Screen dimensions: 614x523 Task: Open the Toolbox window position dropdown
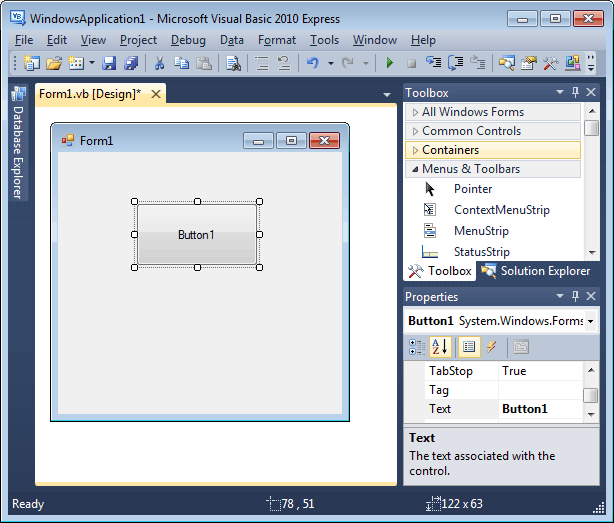560,92
